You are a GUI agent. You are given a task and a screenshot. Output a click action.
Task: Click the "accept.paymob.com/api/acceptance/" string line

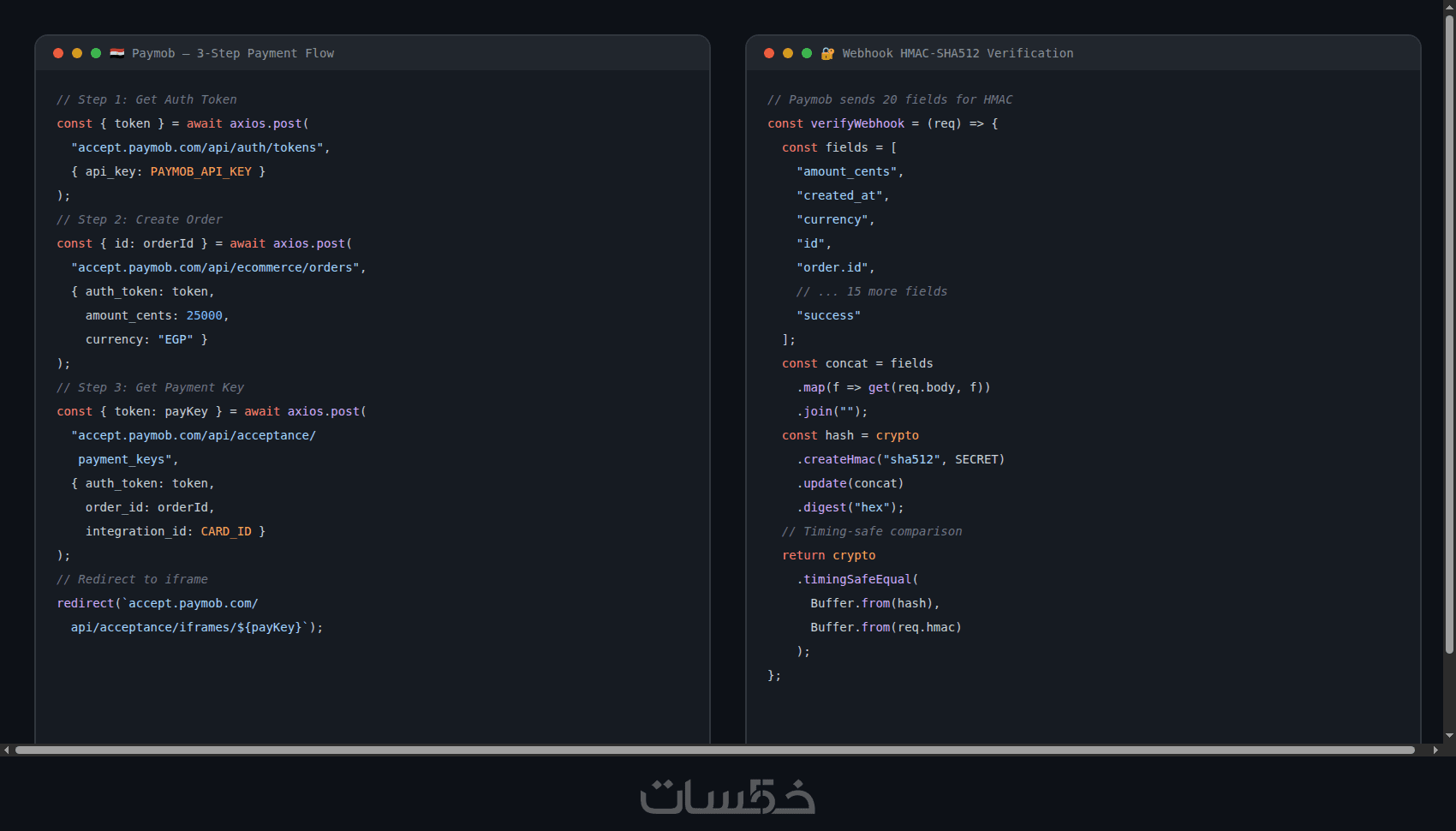194,435
